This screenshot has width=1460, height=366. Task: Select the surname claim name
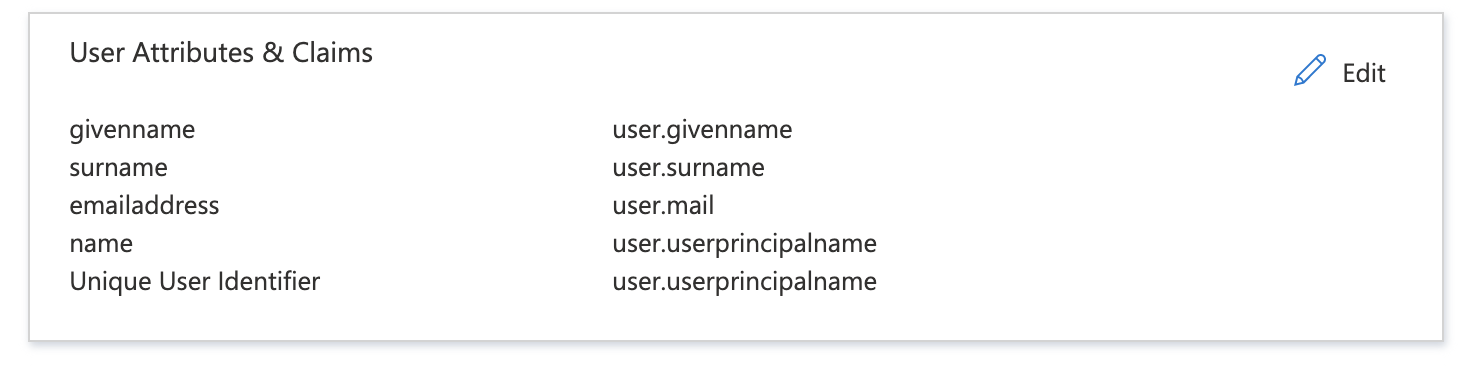(x=118, y=168)
